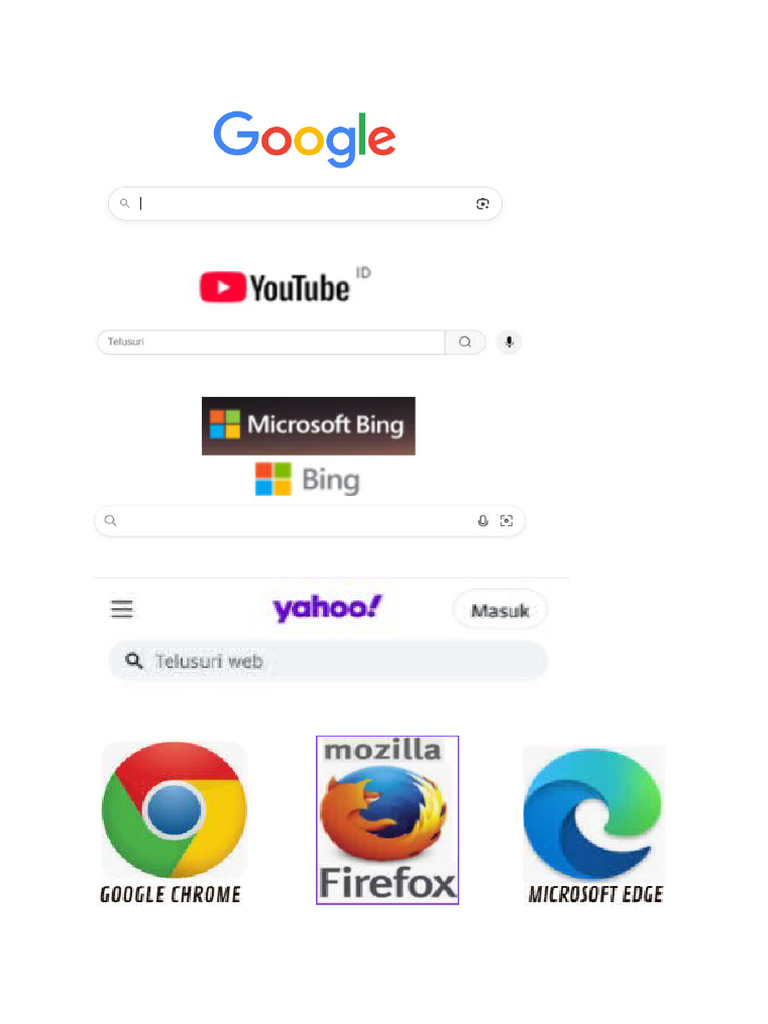Click the YouTube Telusuri search field
This screenshot has width=768, height=1024.
click(x=271, y=342)
